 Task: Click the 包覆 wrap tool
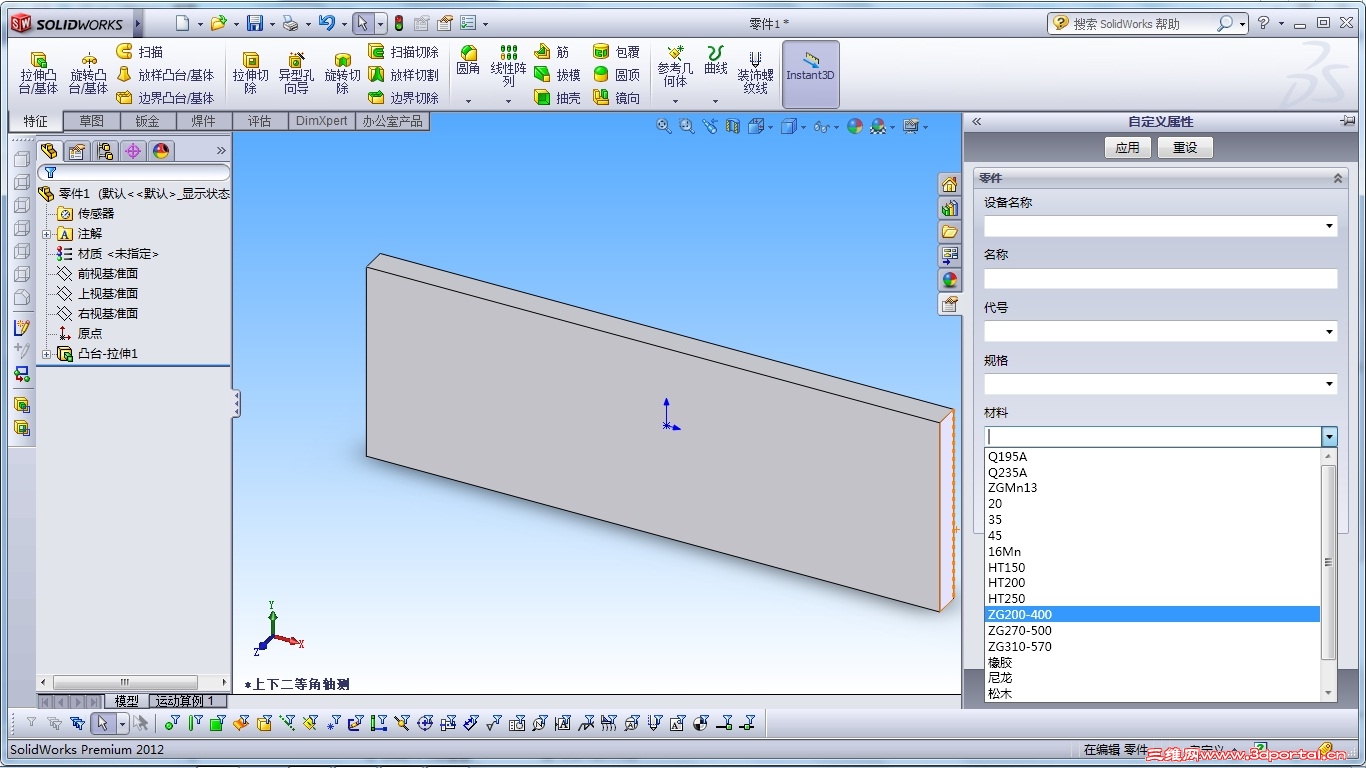click(616, 52)
